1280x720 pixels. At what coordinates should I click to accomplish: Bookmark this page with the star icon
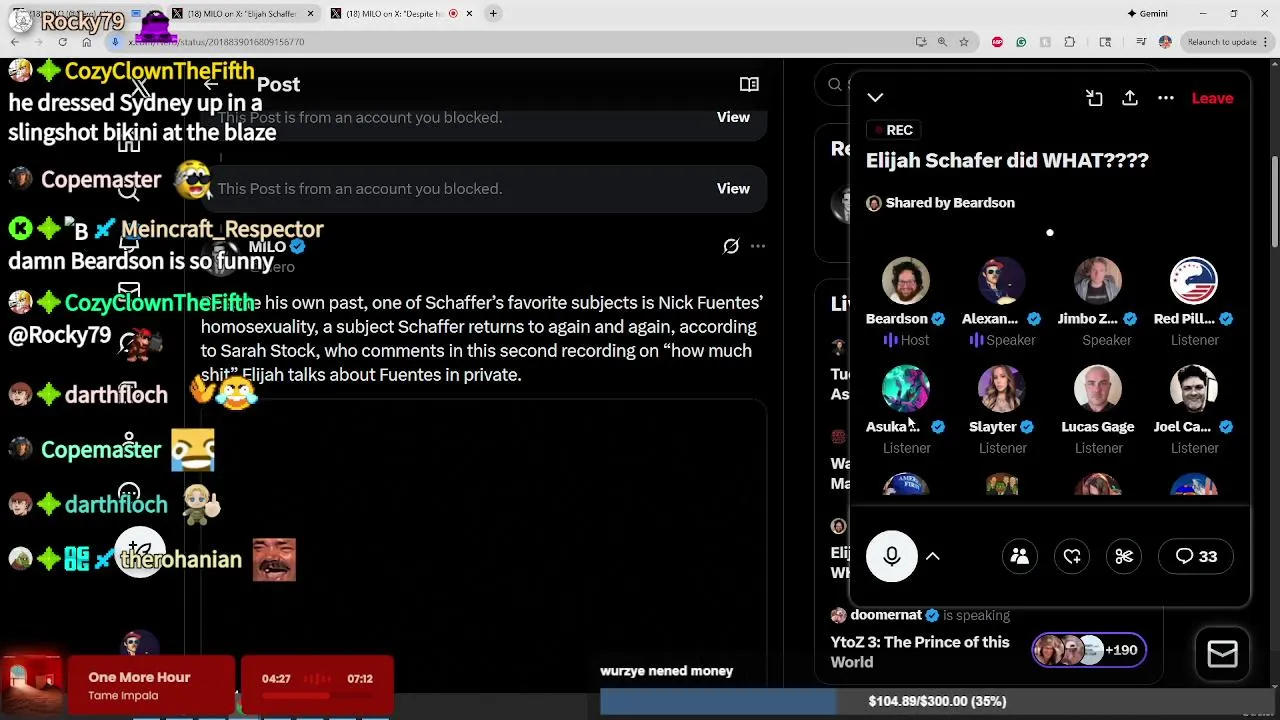click(964, 42)
